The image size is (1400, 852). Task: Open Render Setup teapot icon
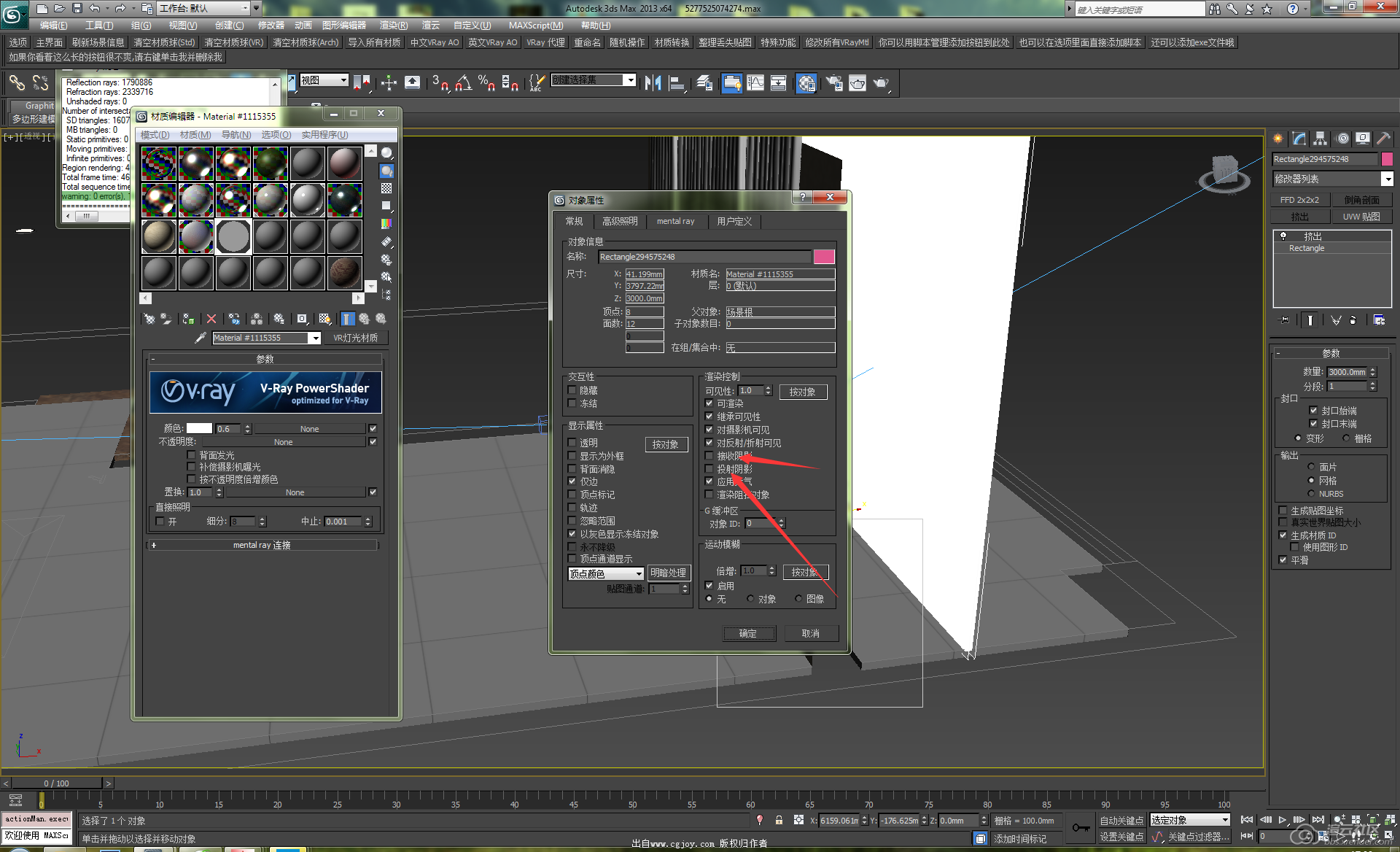pyautogui.click(x=834, y=83)
